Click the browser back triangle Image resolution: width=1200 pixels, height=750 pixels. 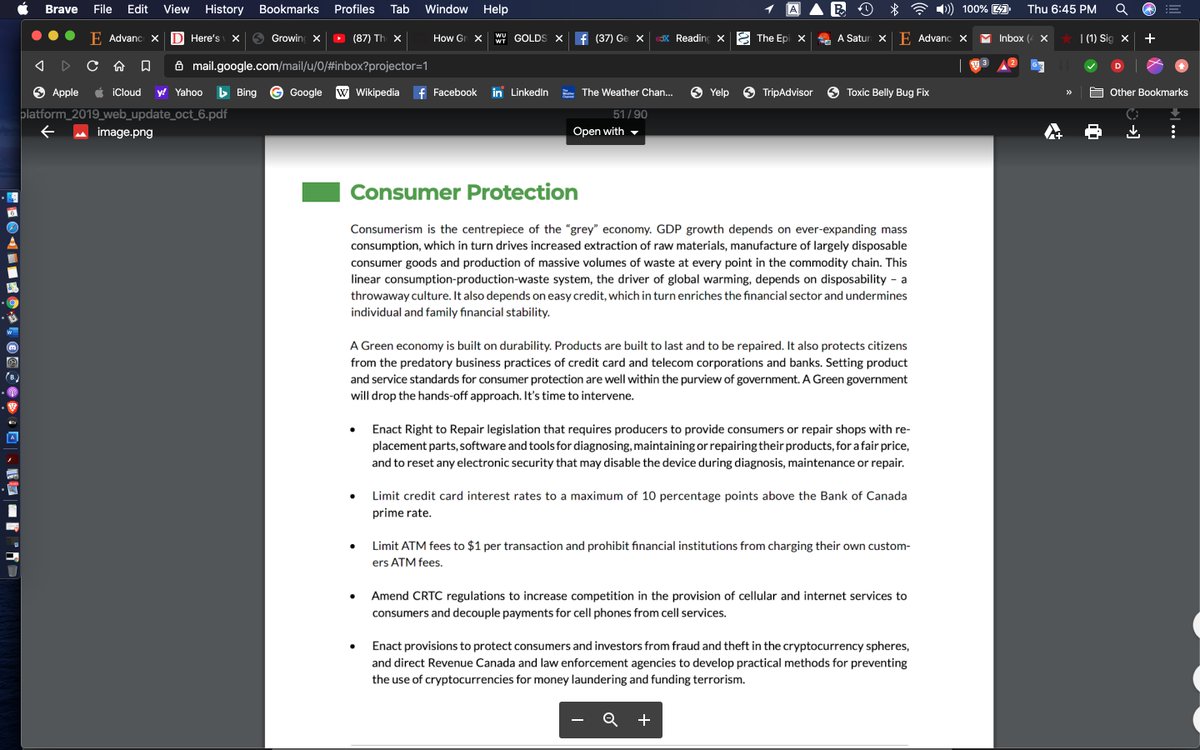[x=40, y=66]
